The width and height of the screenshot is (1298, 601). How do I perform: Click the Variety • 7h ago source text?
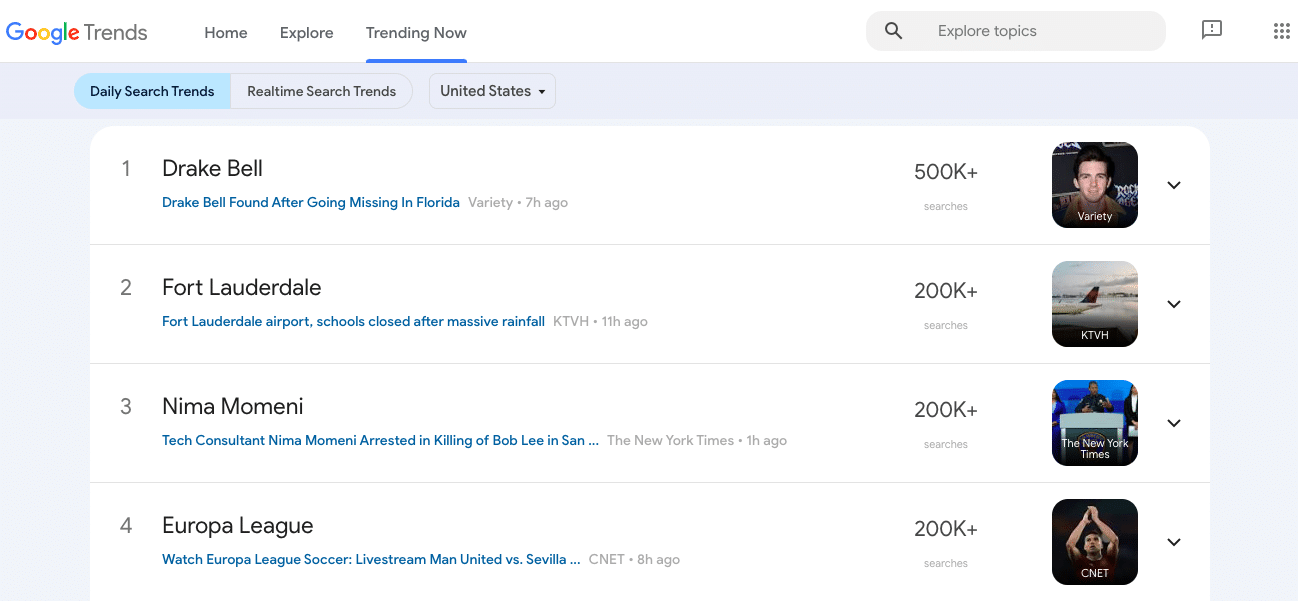[x=518, y=202]
